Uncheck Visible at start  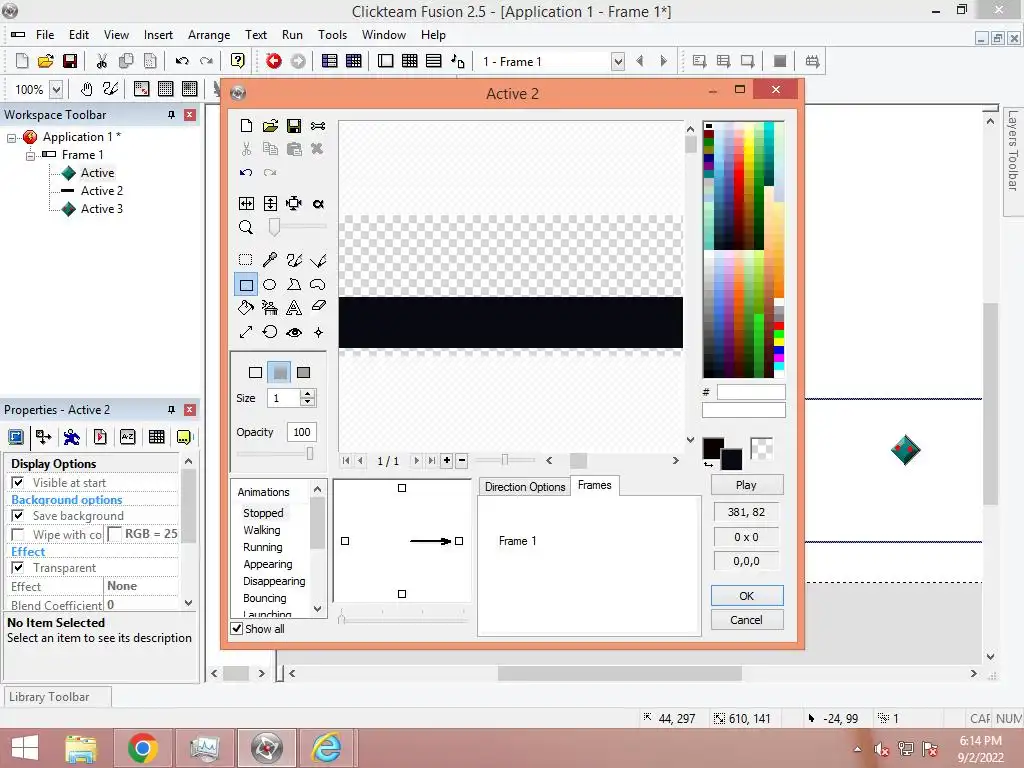tap(18, 483)
